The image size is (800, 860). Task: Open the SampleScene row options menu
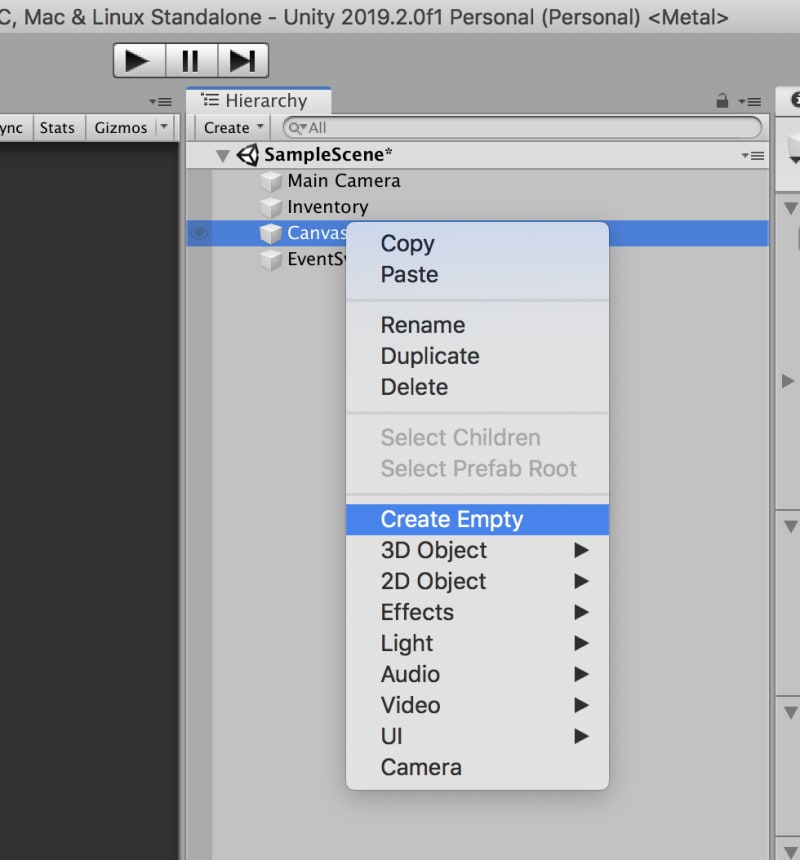pos(753,156)
